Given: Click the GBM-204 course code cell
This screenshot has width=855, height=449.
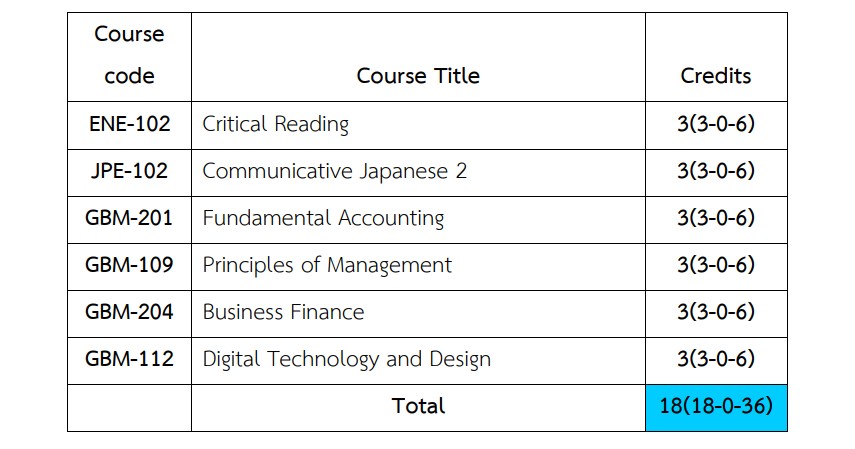Looking at the screenshot, I should coord(129,312).
